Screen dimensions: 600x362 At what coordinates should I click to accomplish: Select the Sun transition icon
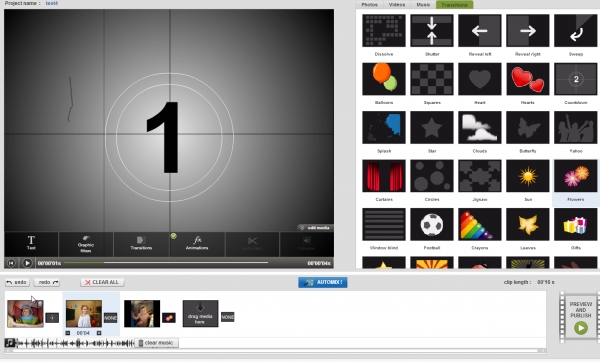pos(528,176)
